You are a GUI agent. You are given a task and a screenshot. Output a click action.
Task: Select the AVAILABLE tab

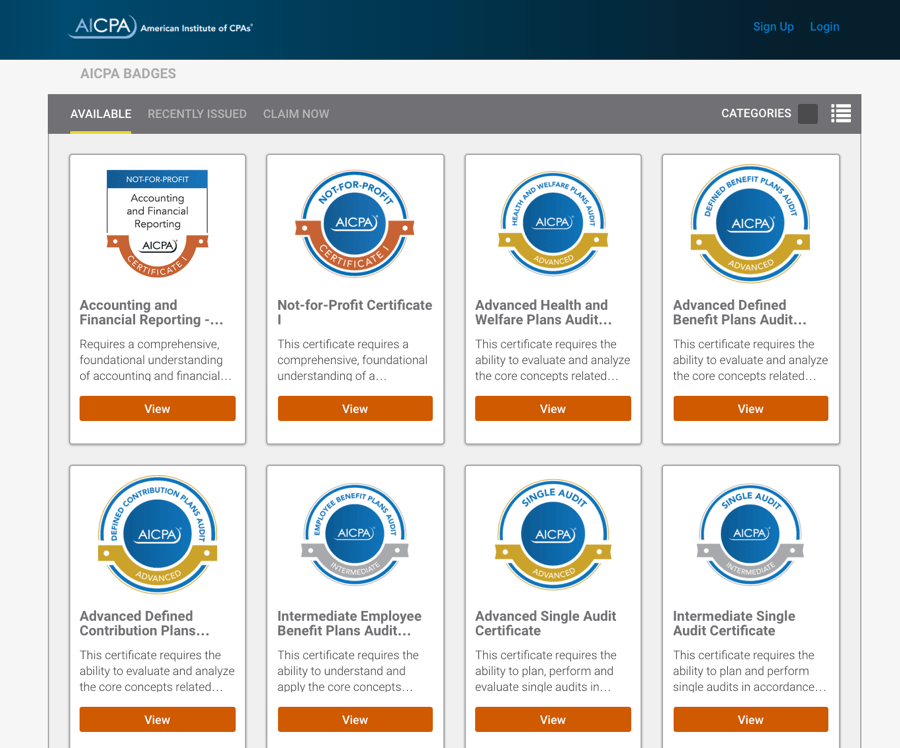tap(100, 114)
